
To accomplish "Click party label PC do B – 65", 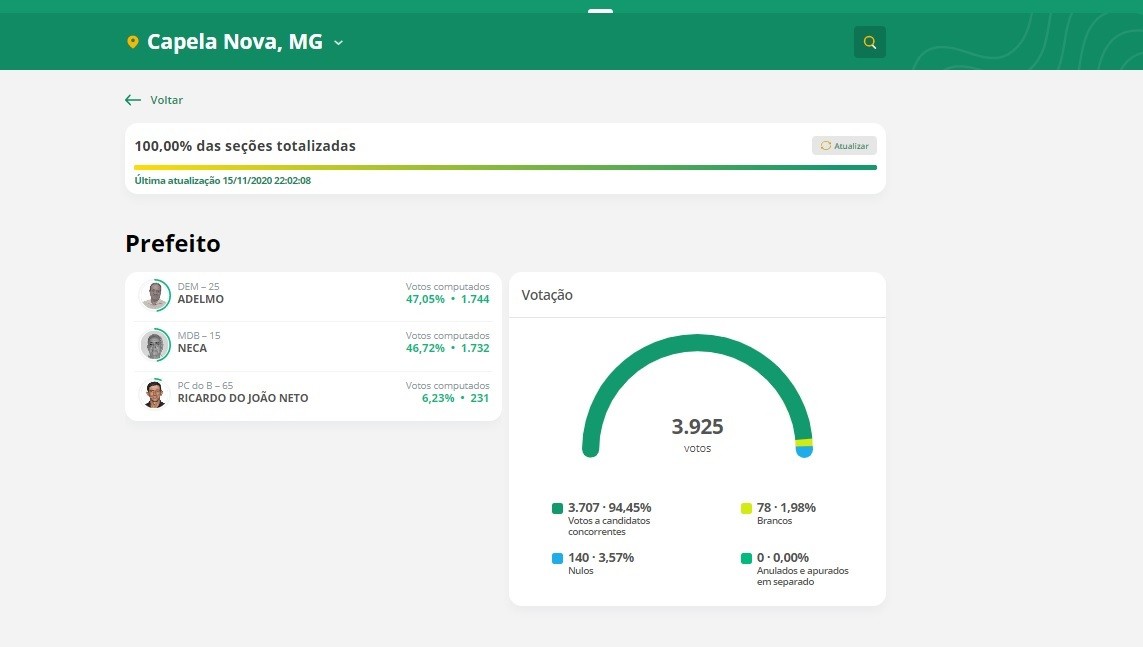I will [x=206, y=385].
